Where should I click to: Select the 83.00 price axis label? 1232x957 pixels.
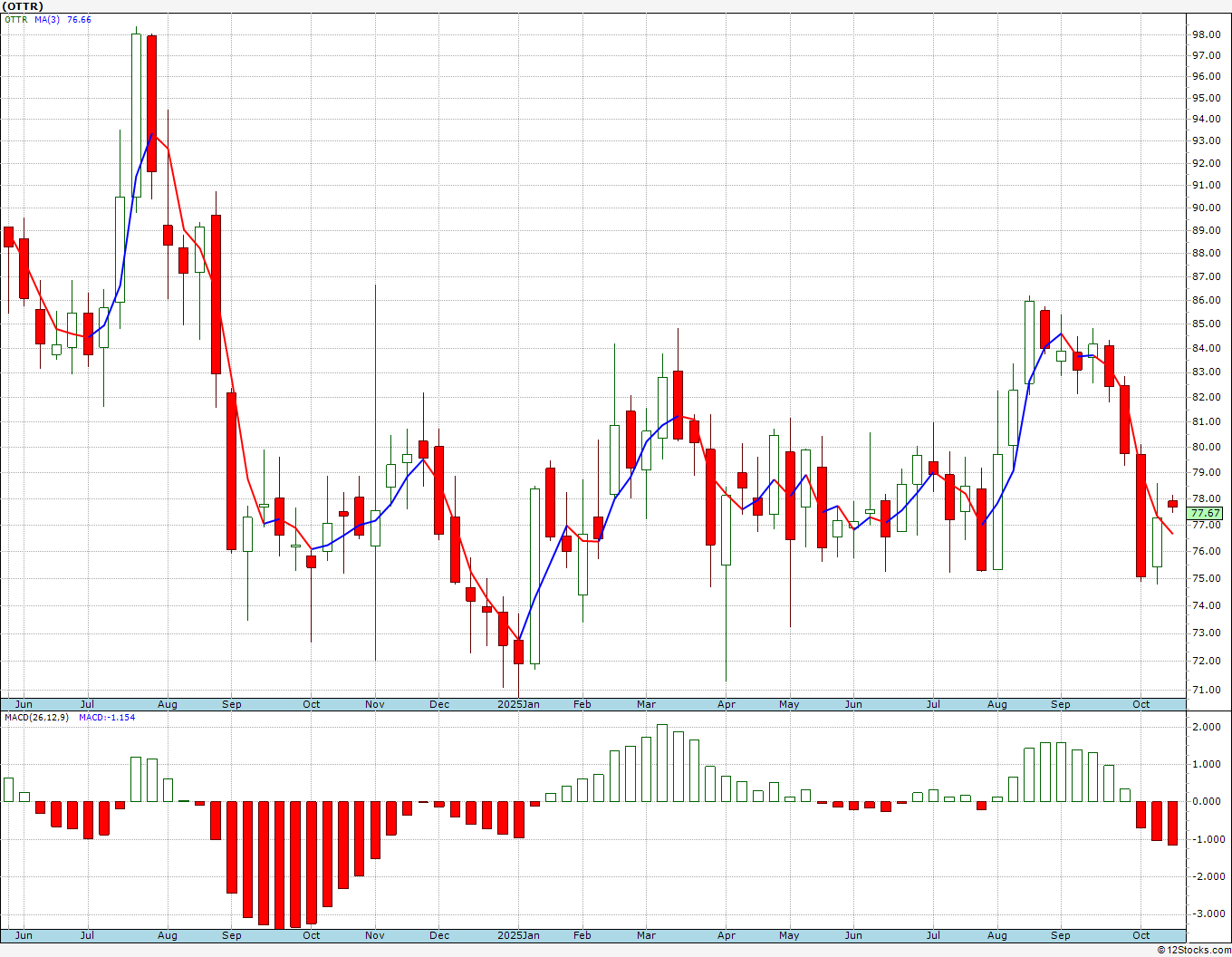pos(1206,372)
